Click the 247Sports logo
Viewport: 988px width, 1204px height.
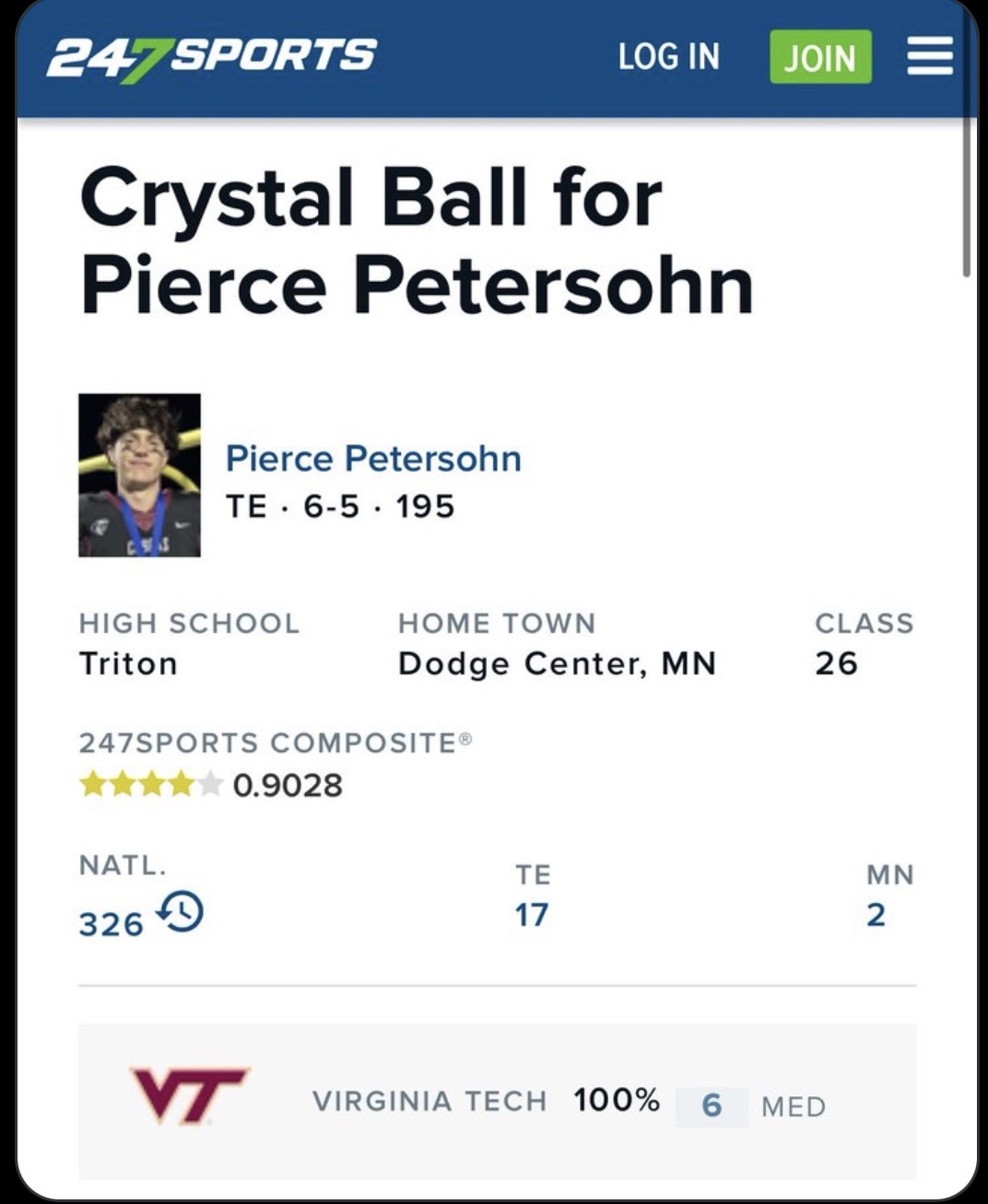212,57
